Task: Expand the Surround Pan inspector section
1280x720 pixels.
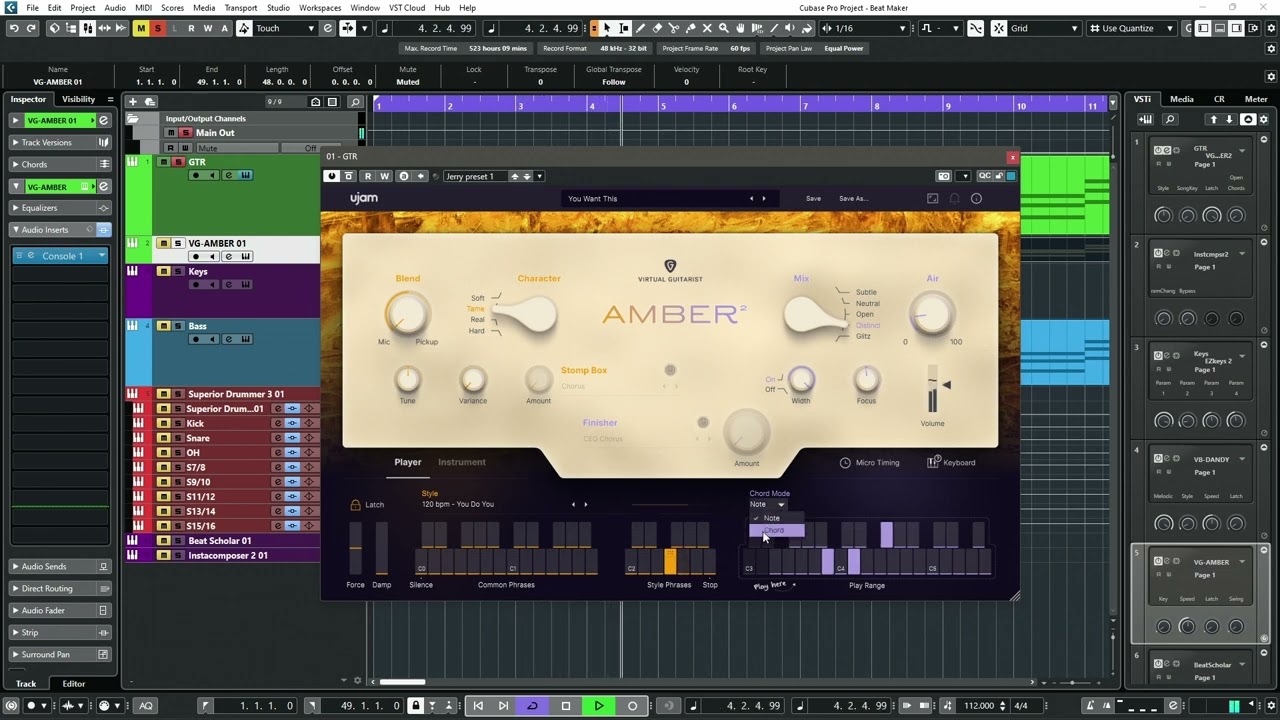Action: coord(61,655)
